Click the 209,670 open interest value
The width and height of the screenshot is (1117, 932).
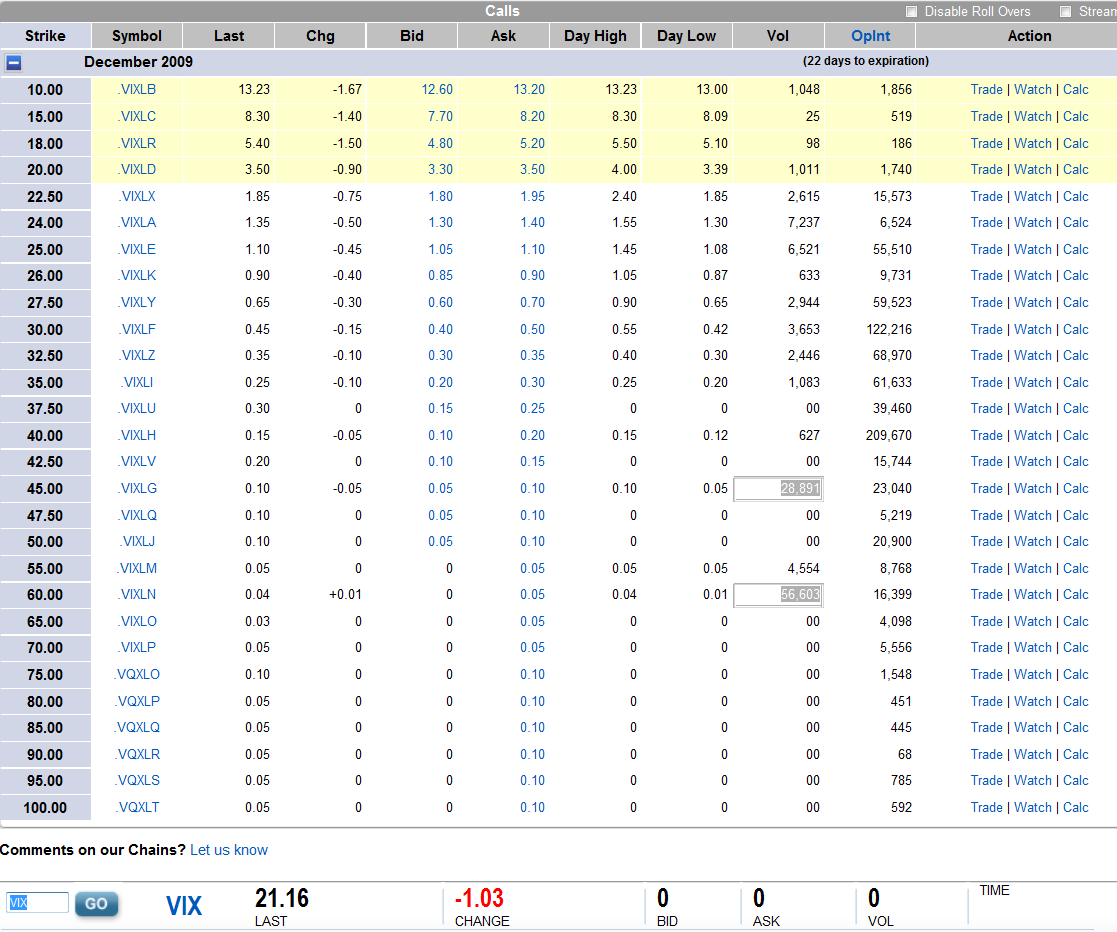click(x=888, y=436)
